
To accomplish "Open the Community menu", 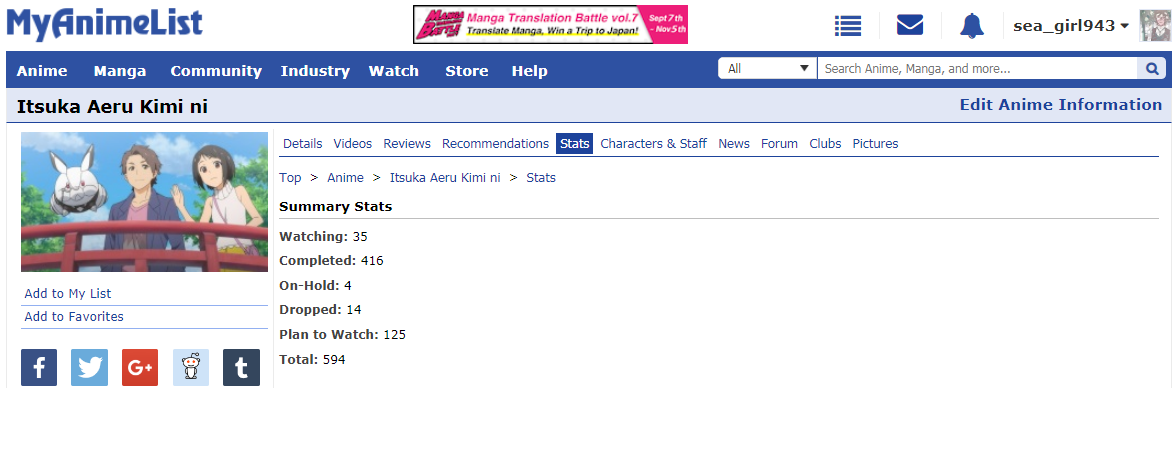I will (216, 71).
